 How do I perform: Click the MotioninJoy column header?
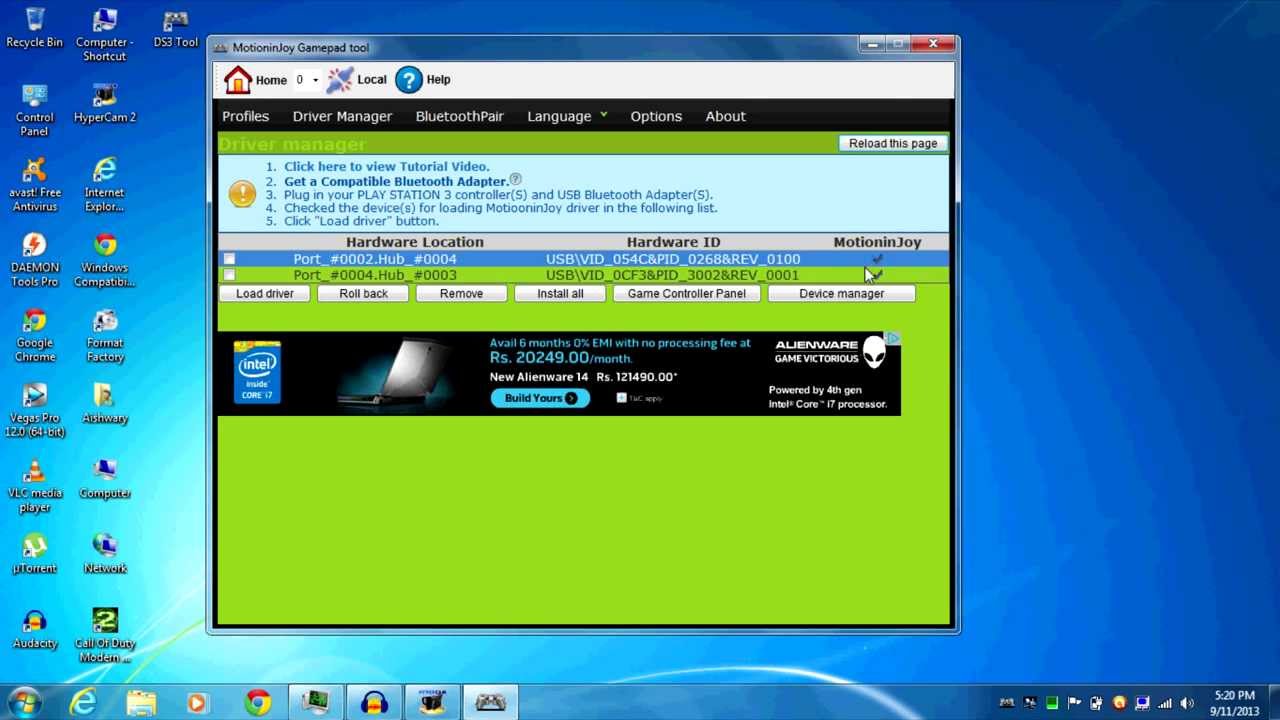click(x=877, y=242)
